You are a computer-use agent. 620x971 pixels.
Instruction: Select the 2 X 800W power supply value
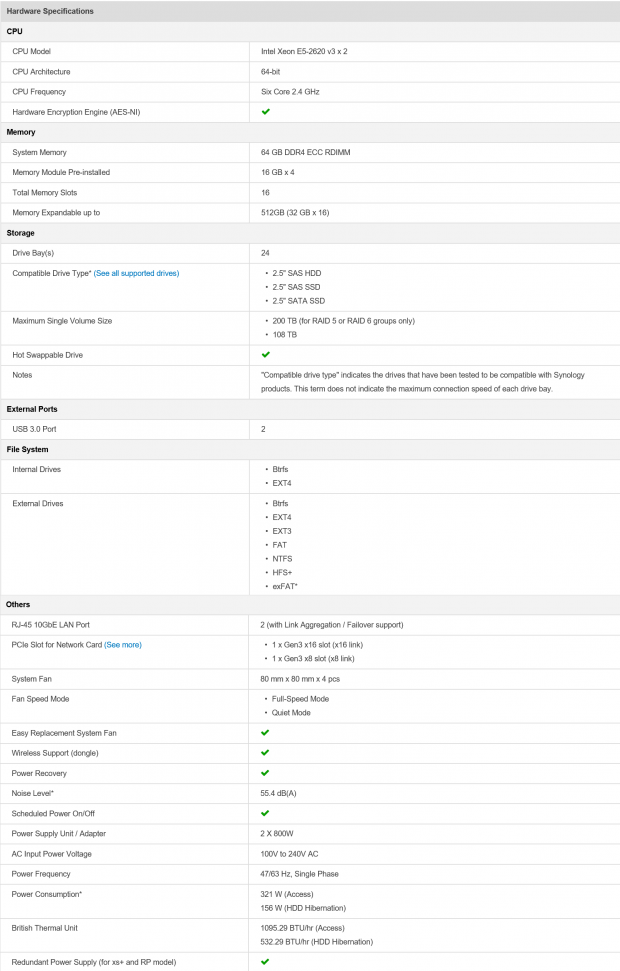(x=277, y=834)
